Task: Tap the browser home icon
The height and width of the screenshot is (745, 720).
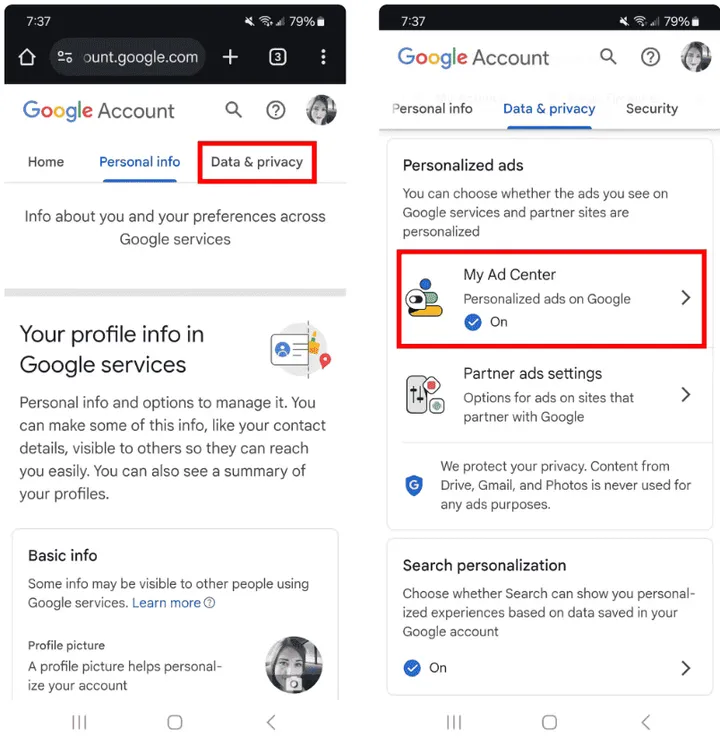Action: coord(27,57)
